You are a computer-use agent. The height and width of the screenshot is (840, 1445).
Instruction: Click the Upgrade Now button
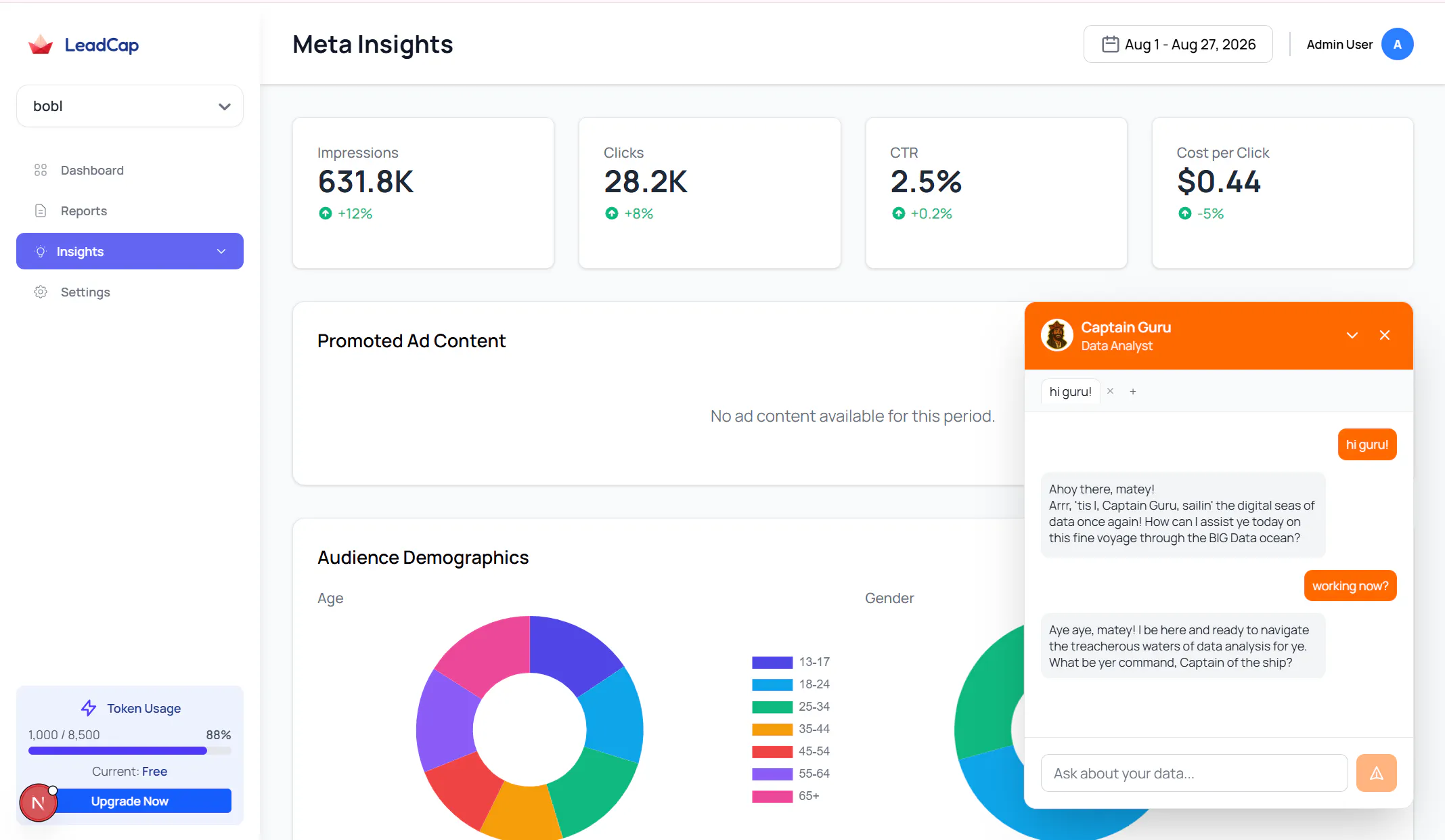tap(130, 801)
